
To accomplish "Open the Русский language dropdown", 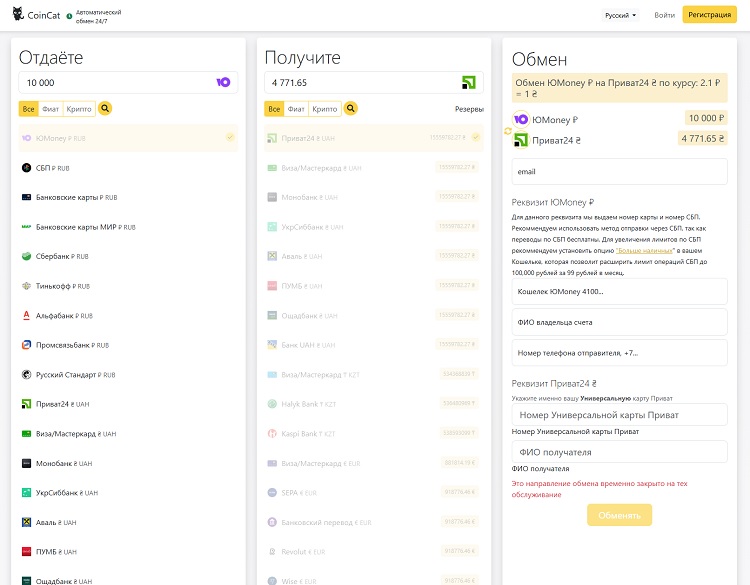I will pos(621,15).
